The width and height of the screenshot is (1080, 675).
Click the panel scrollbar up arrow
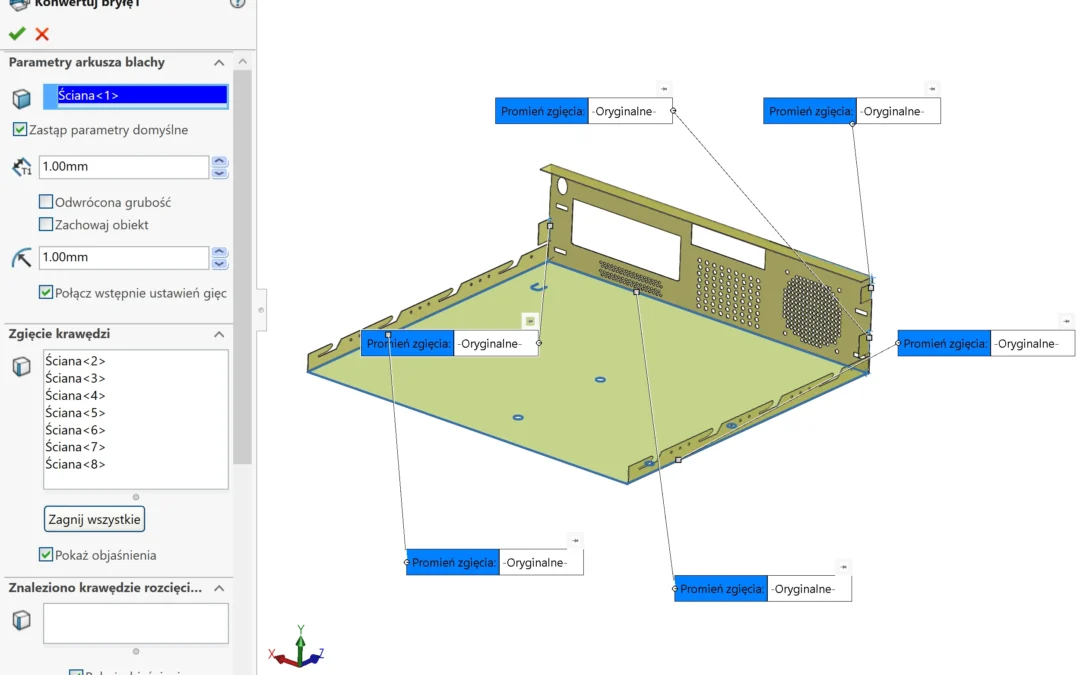coord(242,61)
